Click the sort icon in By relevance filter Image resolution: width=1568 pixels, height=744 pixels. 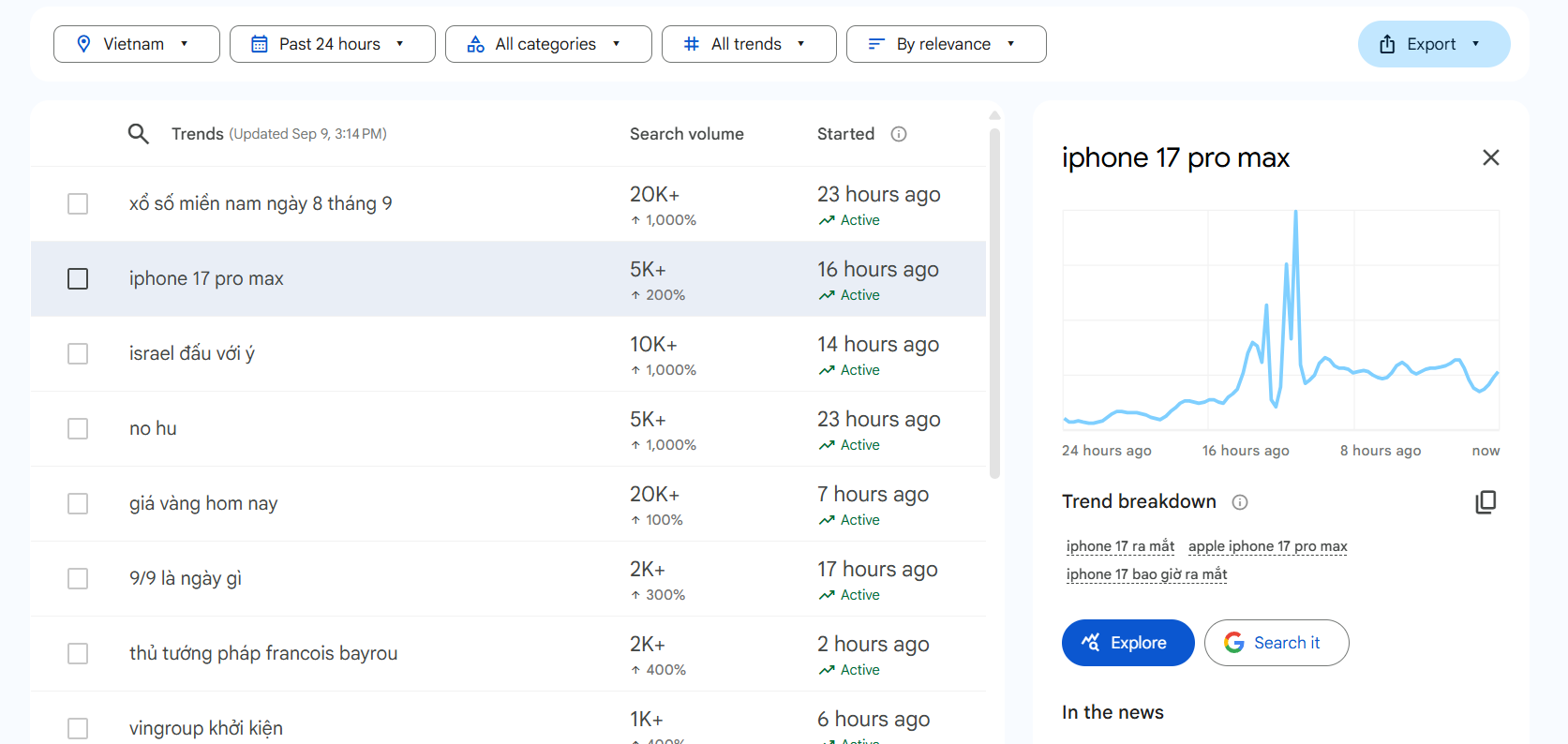tap(876, 44)
